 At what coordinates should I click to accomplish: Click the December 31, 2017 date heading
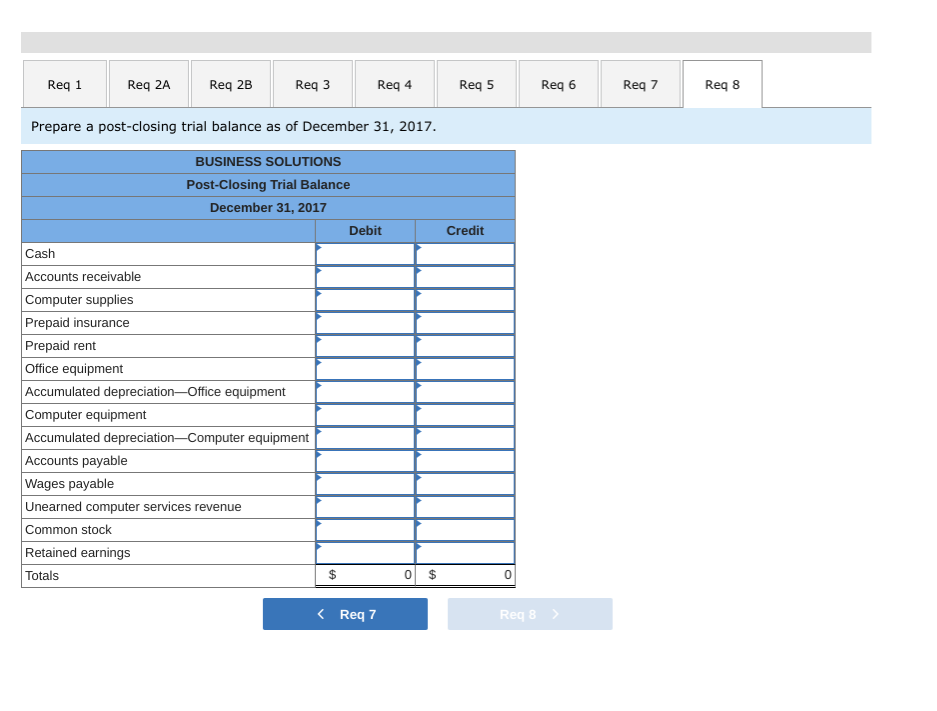click(268, 208)
